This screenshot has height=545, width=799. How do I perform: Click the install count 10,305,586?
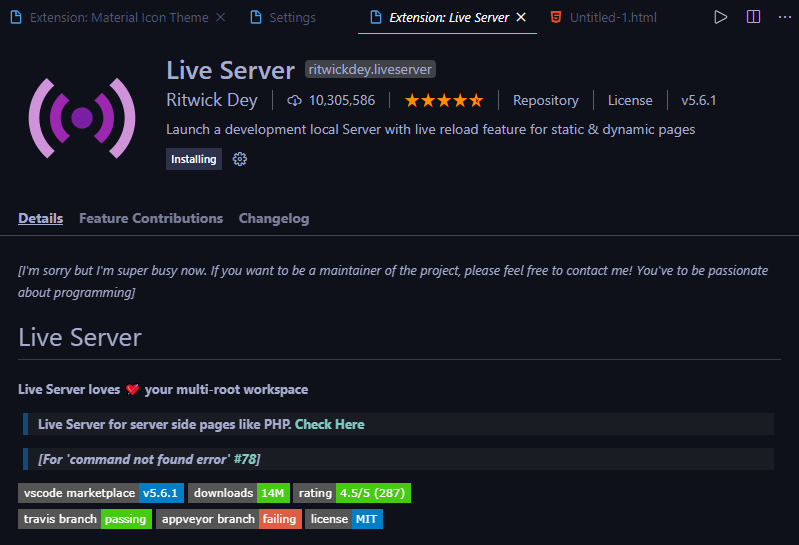point(331,100)
